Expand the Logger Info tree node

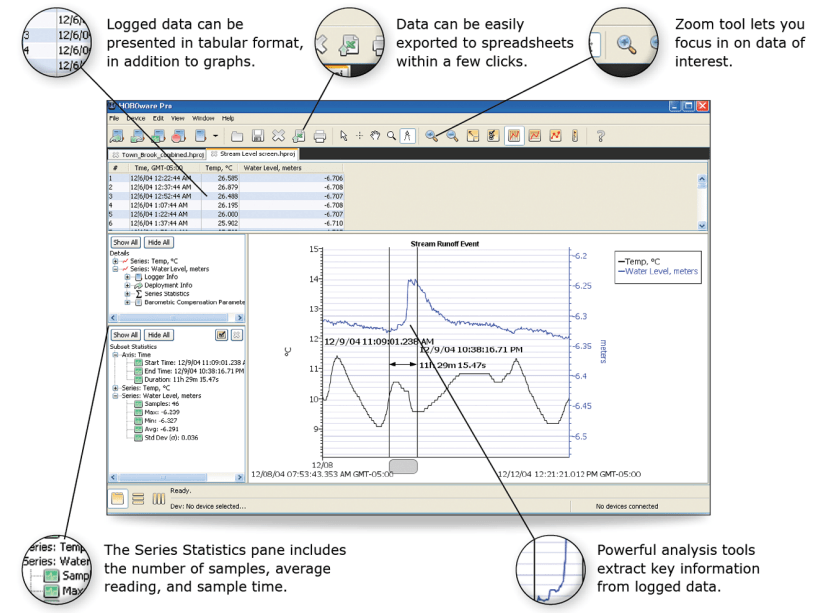coord(127,277)
